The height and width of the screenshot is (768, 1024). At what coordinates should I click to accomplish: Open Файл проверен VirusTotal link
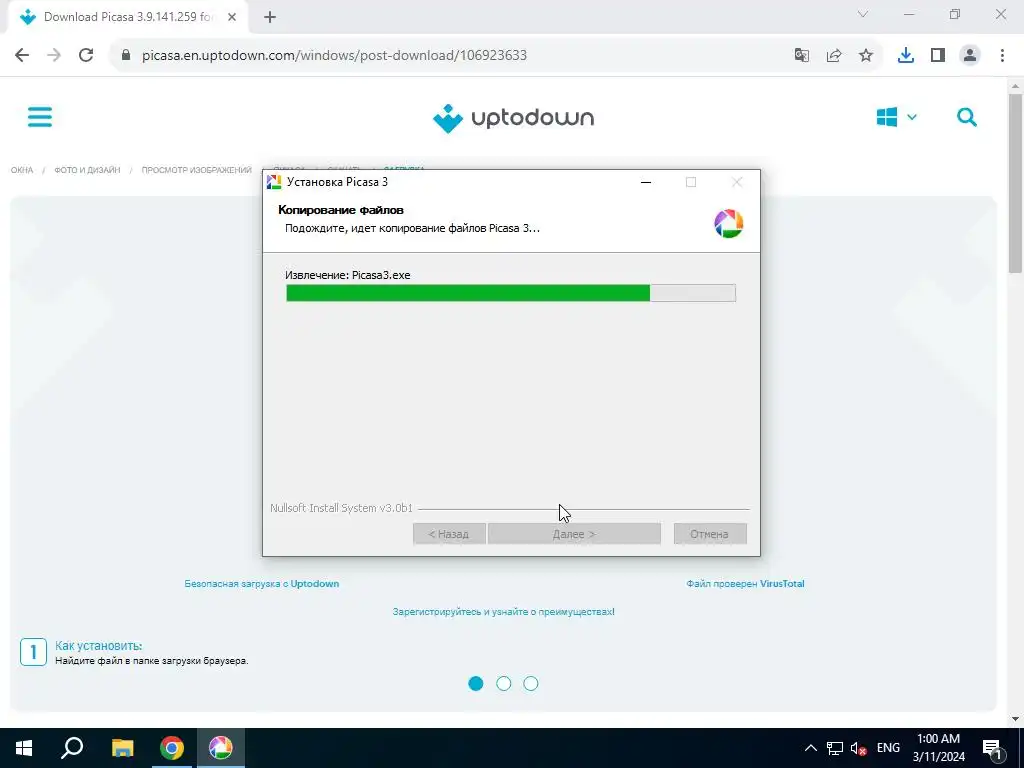tap(745, 584)
